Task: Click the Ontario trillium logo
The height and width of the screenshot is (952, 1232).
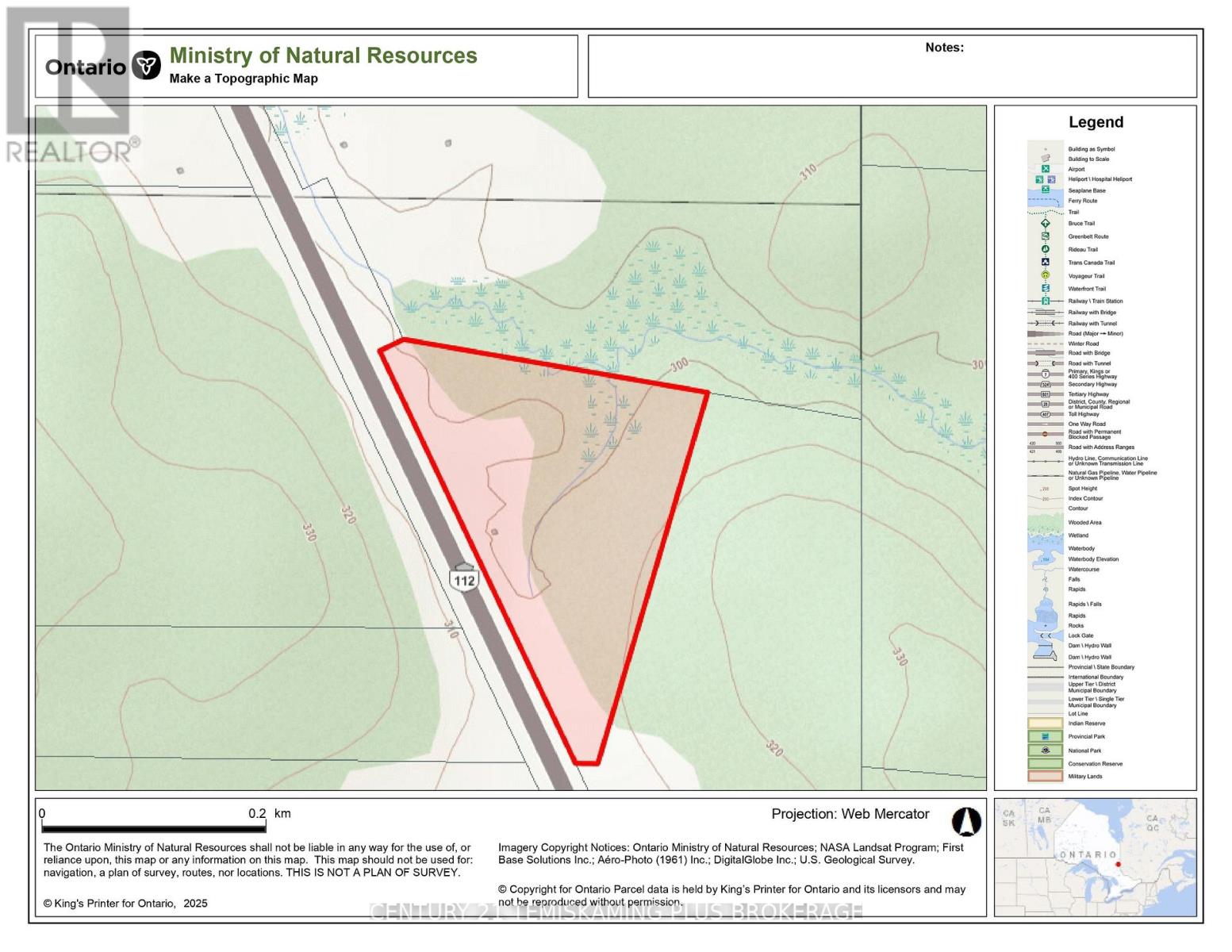Action: point(146,66)
